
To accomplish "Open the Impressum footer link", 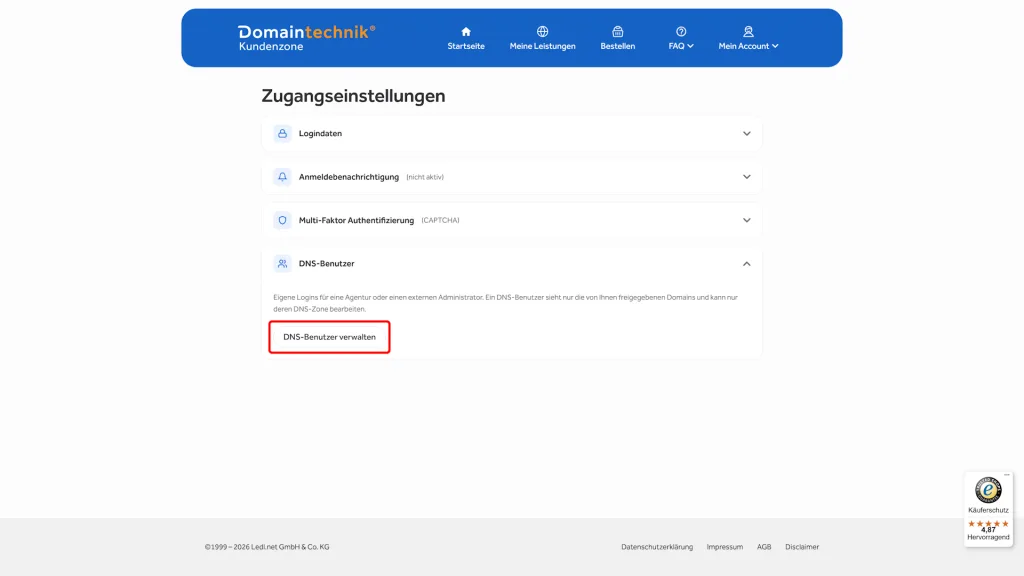I will tap(724, 547).
